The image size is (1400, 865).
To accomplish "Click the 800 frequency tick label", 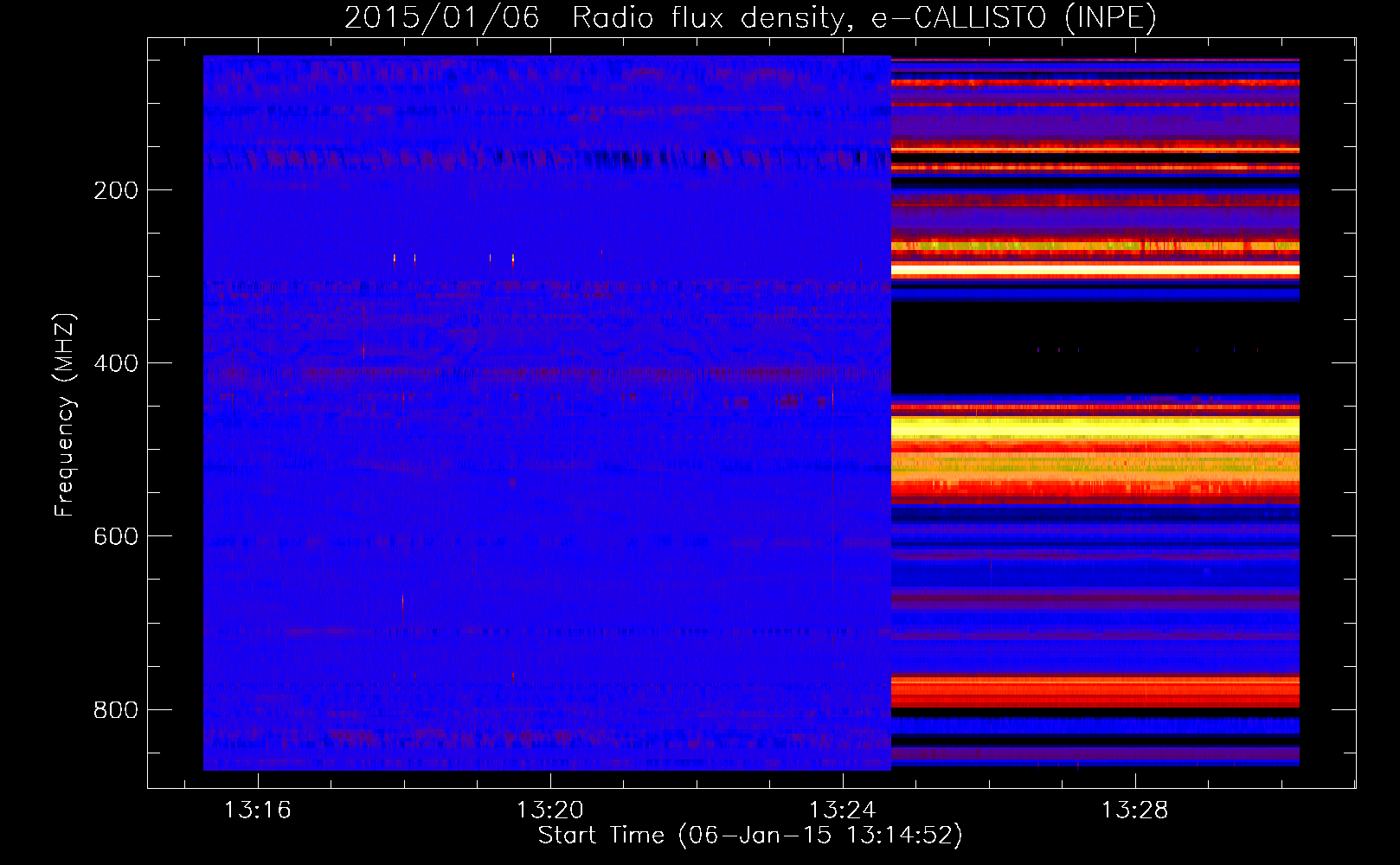I will (x=116, y=710).
